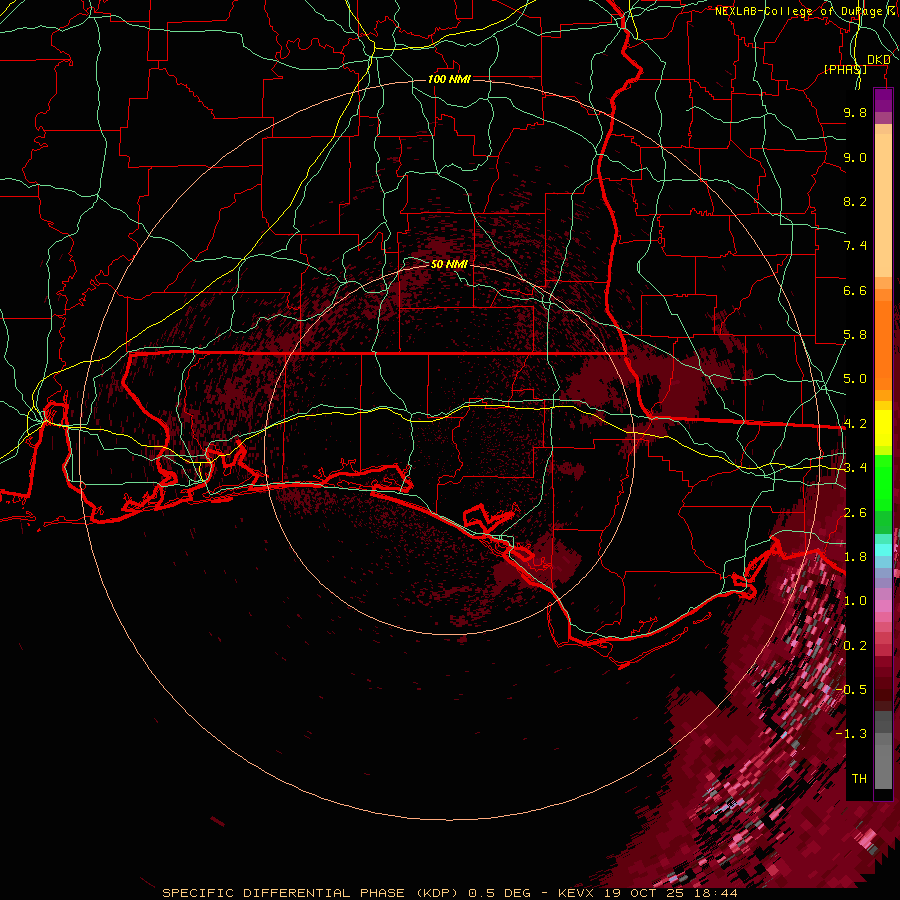Pick the orange segment of the color bar
Image resolution: width=900 pixels, height=900 pixels.
883,344
